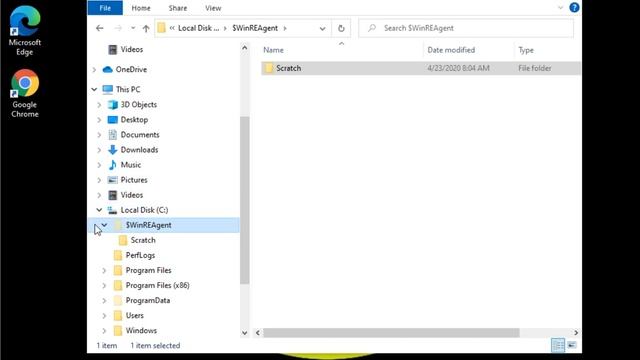Expand the Users tree node
The height and width of the screenshot is (360, 640).
click(104, 316)
